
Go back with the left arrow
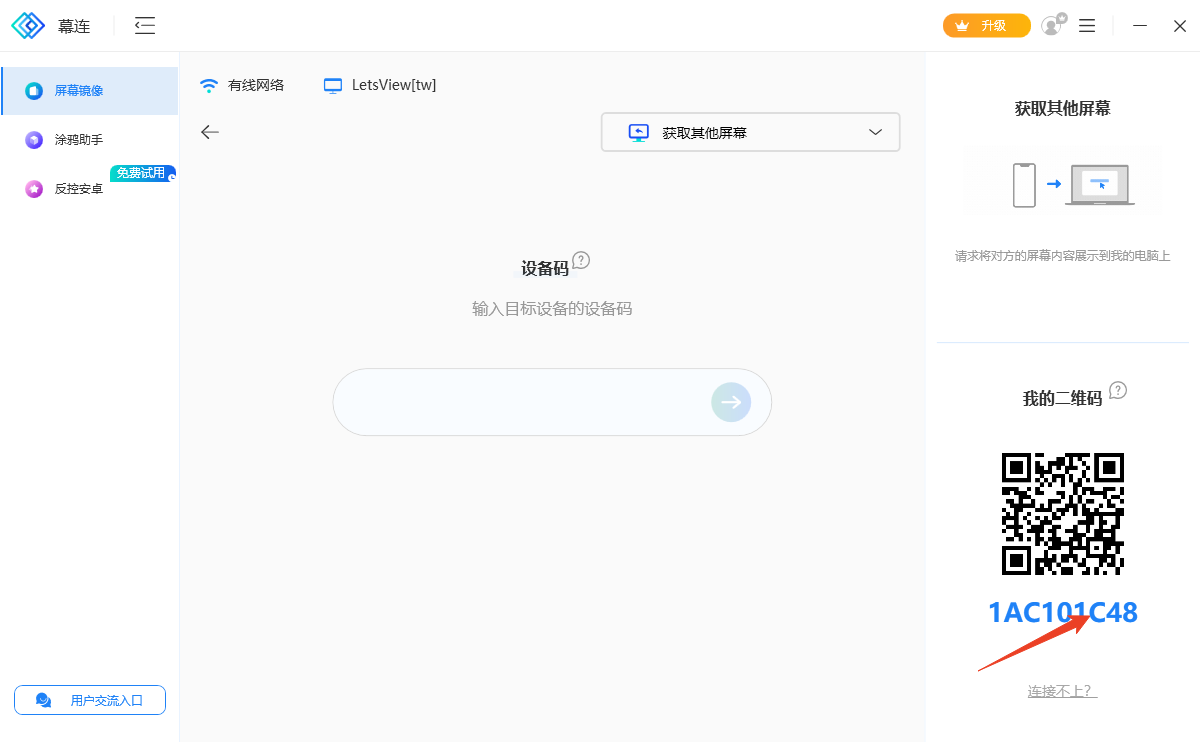pos(210,132)
